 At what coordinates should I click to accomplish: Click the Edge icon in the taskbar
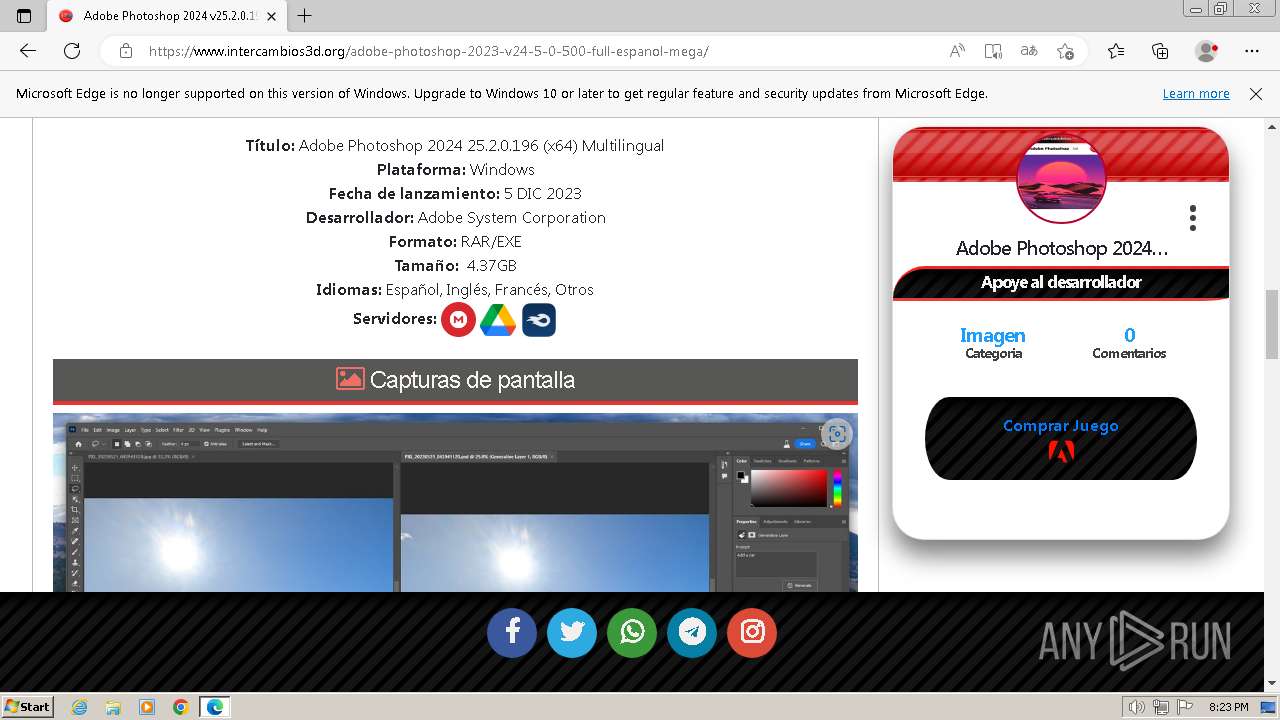pyautogui.click(x=215, y=707)
